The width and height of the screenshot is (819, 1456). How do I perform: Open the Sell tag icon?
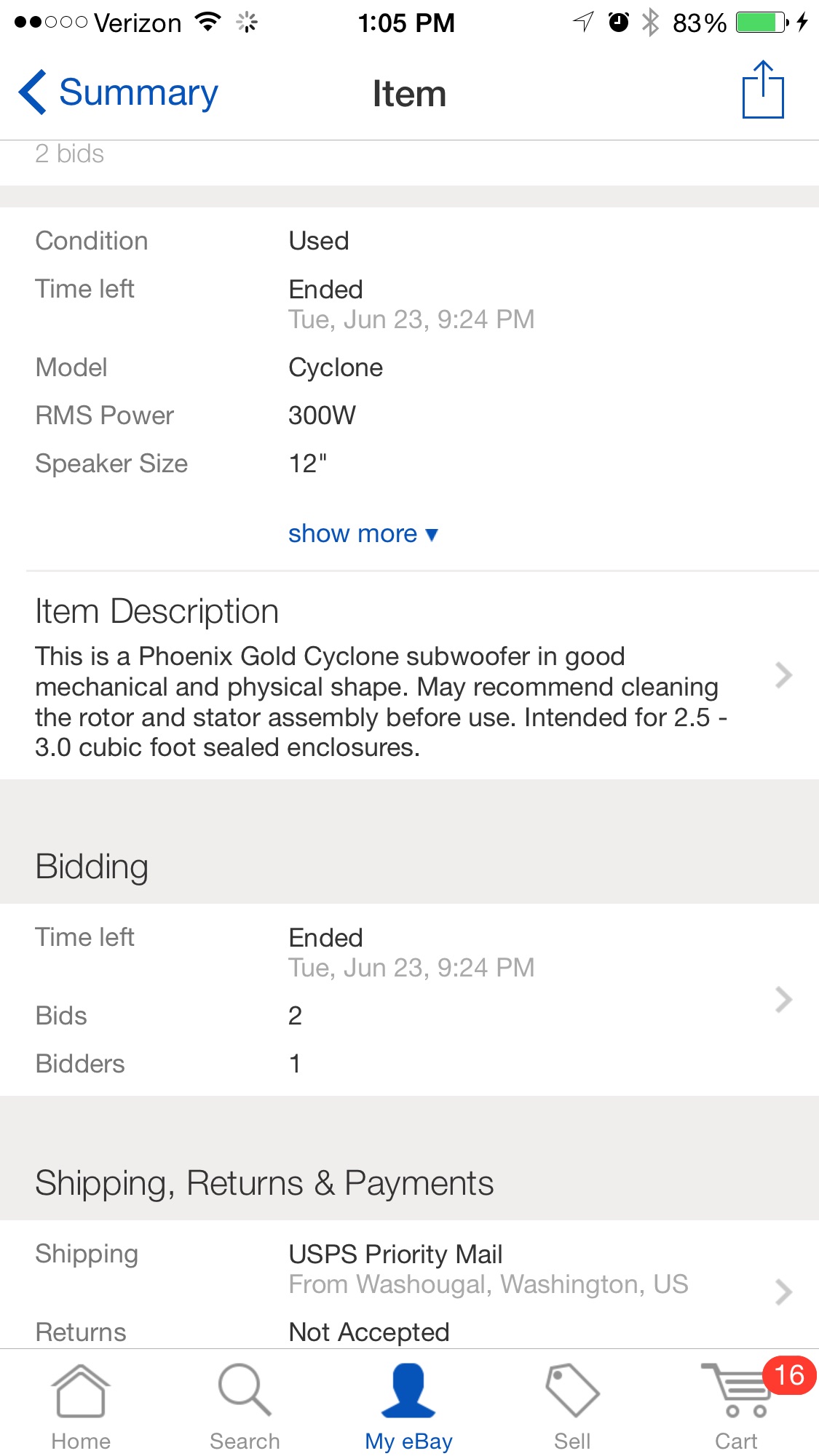coord(572,1391)
